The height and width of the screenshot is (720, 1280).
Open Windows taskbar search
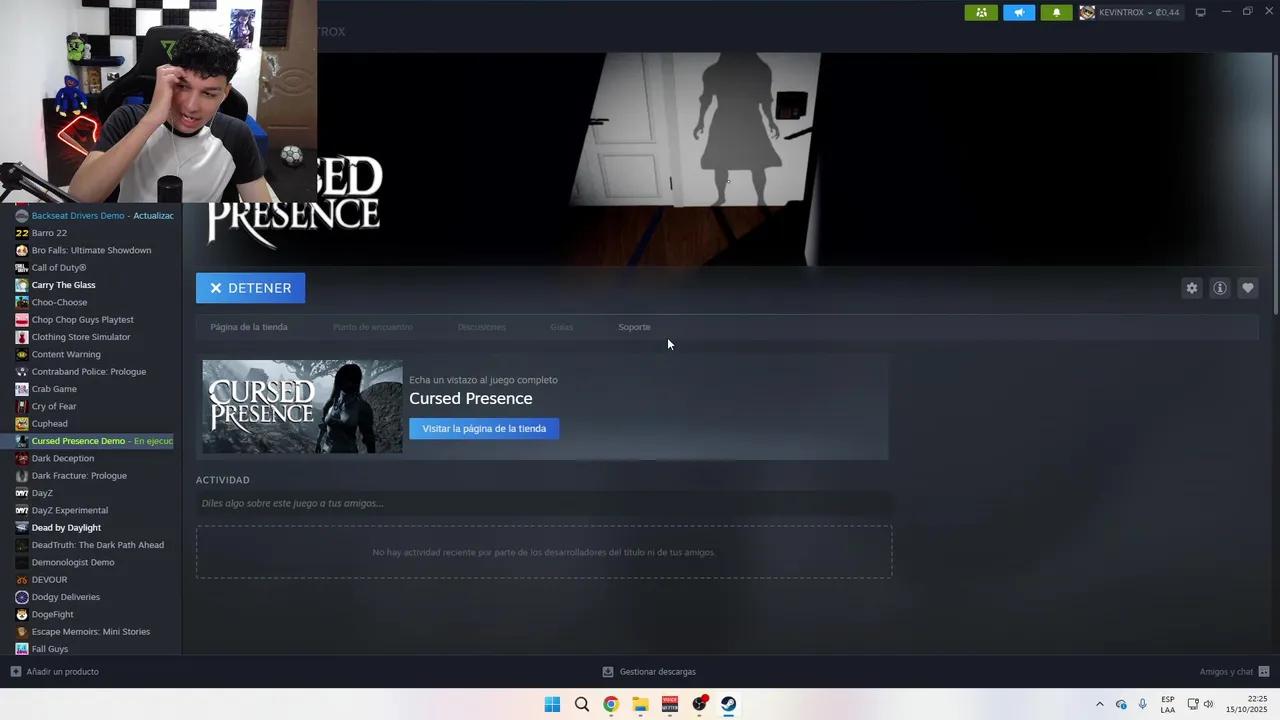(581, 704)
